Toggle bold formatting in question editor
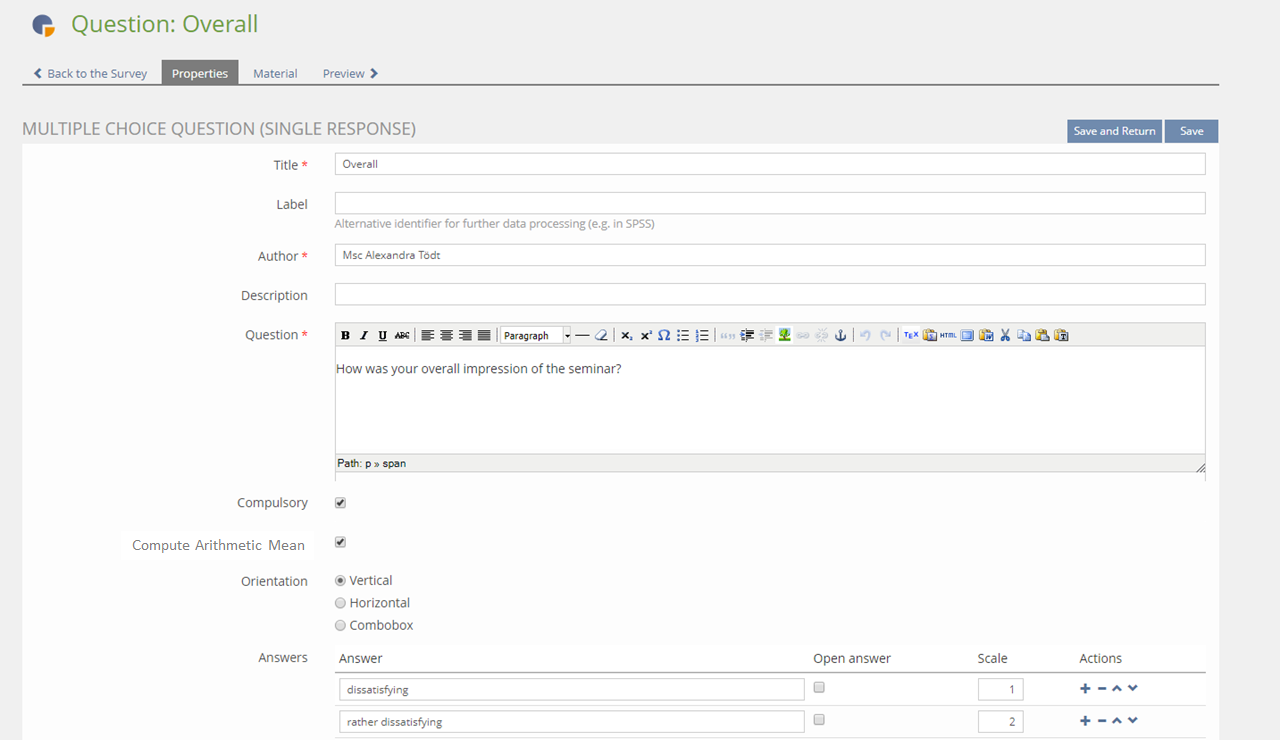 [345, 336]
